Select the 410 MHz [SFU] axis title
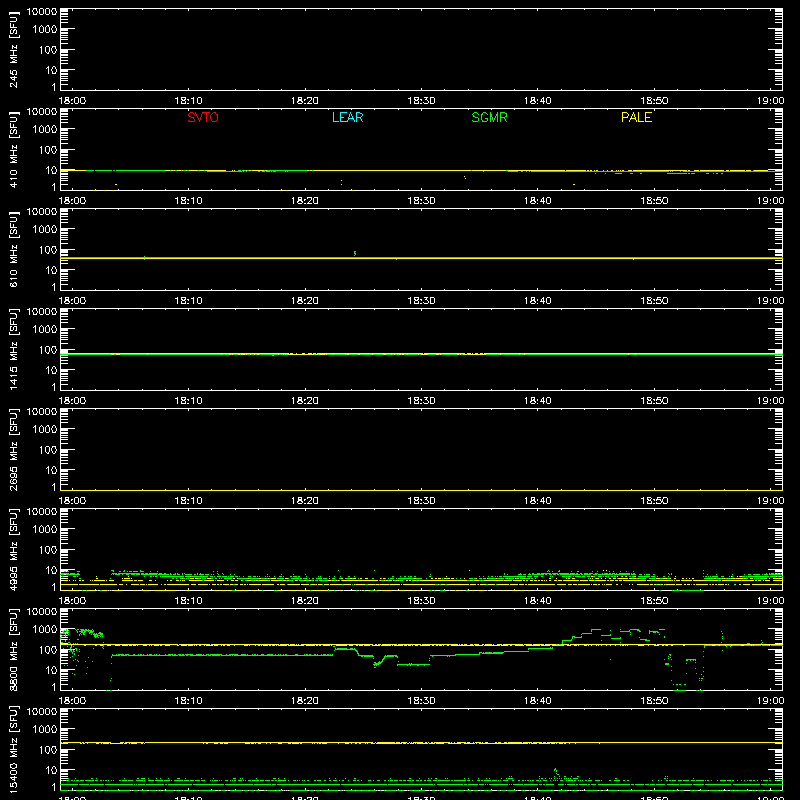This screenshot has width=800, height=800. point(13,149)
